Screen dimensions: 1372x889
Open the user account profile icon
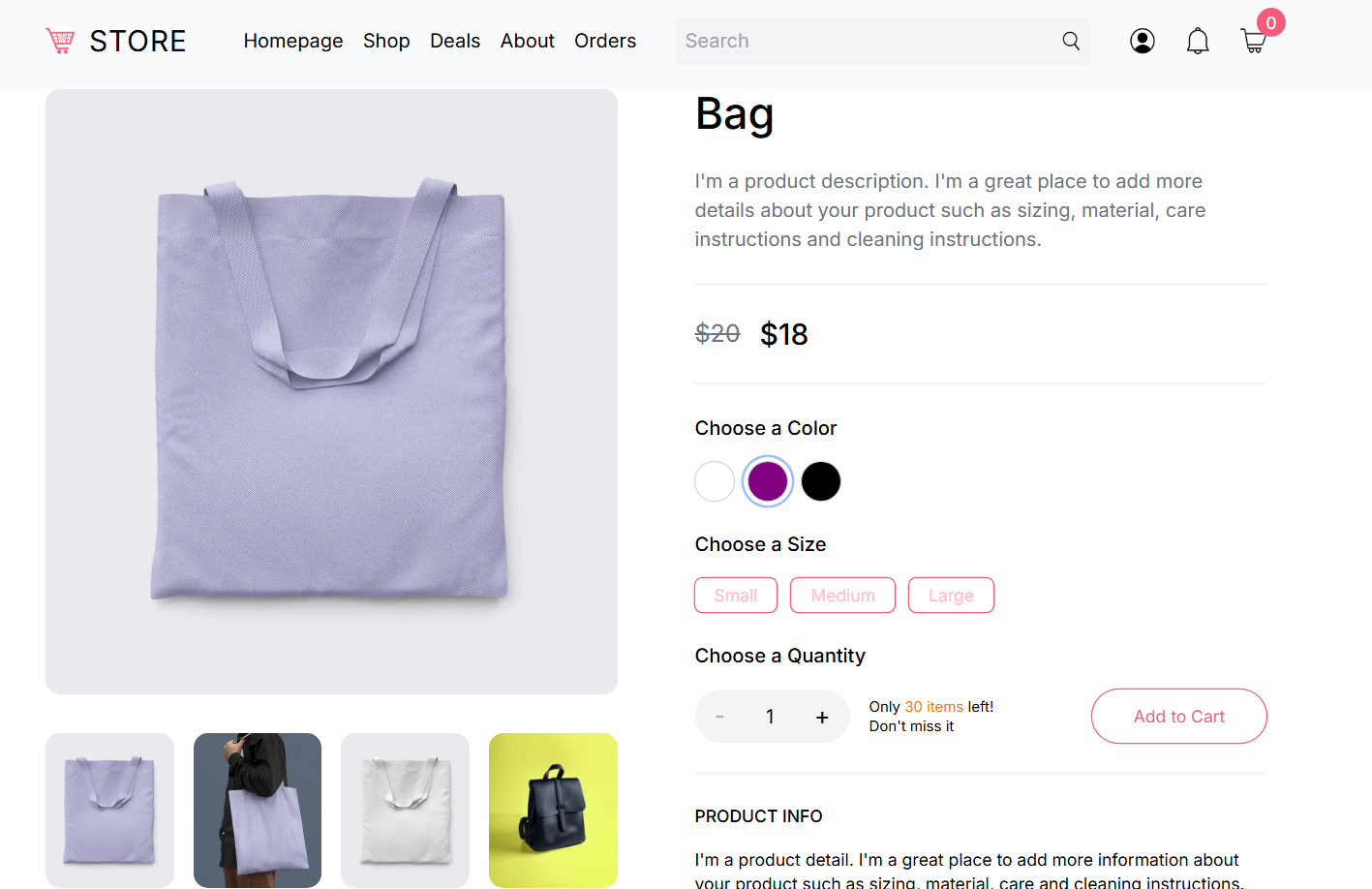[1143, 41]
